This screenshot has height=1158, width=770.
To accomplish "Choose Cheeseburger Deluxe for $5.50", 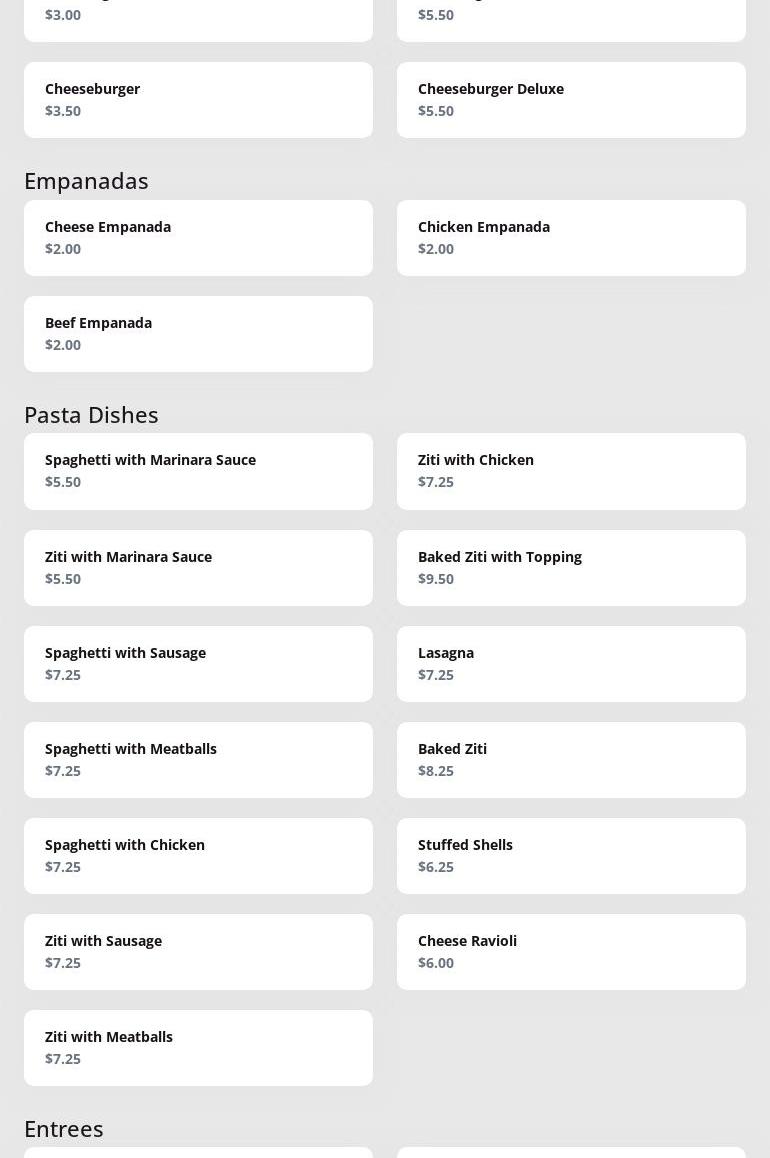I will coord(571,100).
